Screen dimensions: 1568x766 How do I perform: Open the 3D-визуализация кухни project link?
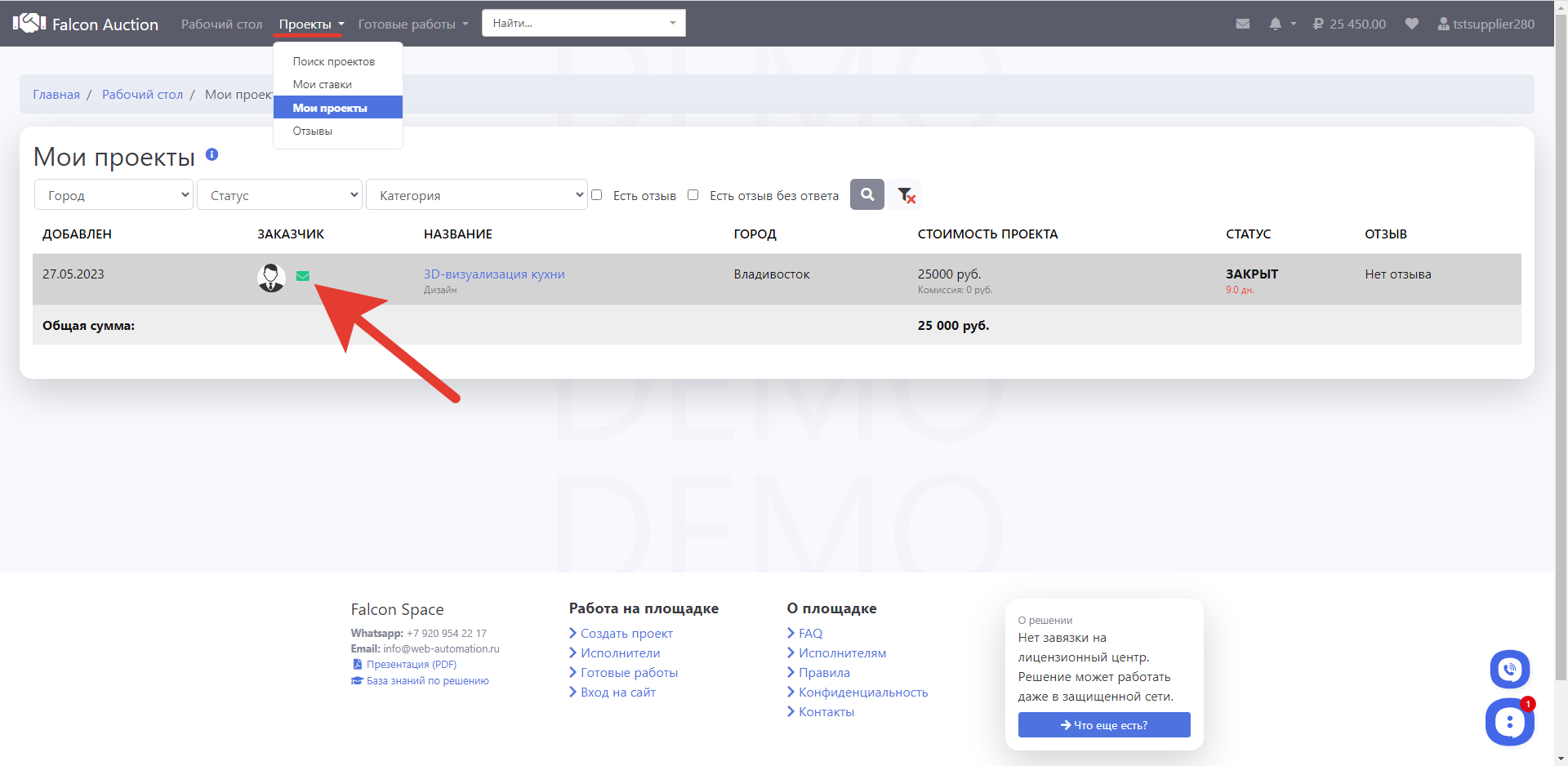click(x=494, y=274)
